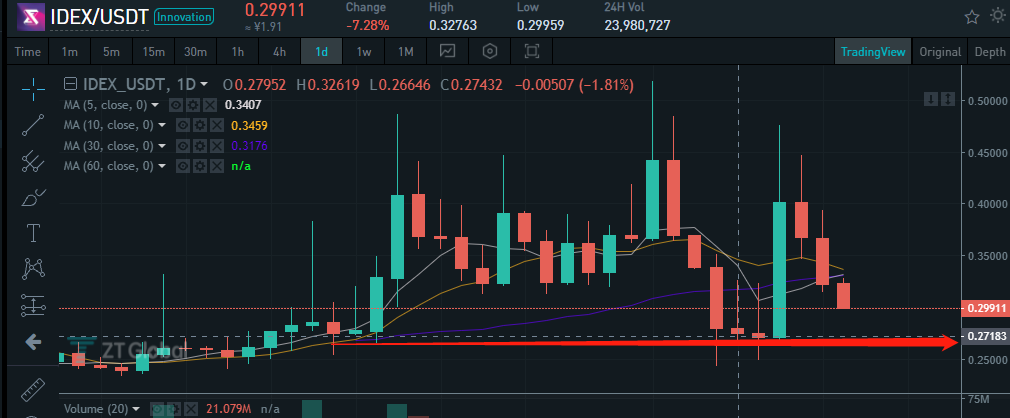This screenshot has width=1010, height=418.
Task: Expand MA (5, close, 0) dropdown arrow
Action: (155, 105)
